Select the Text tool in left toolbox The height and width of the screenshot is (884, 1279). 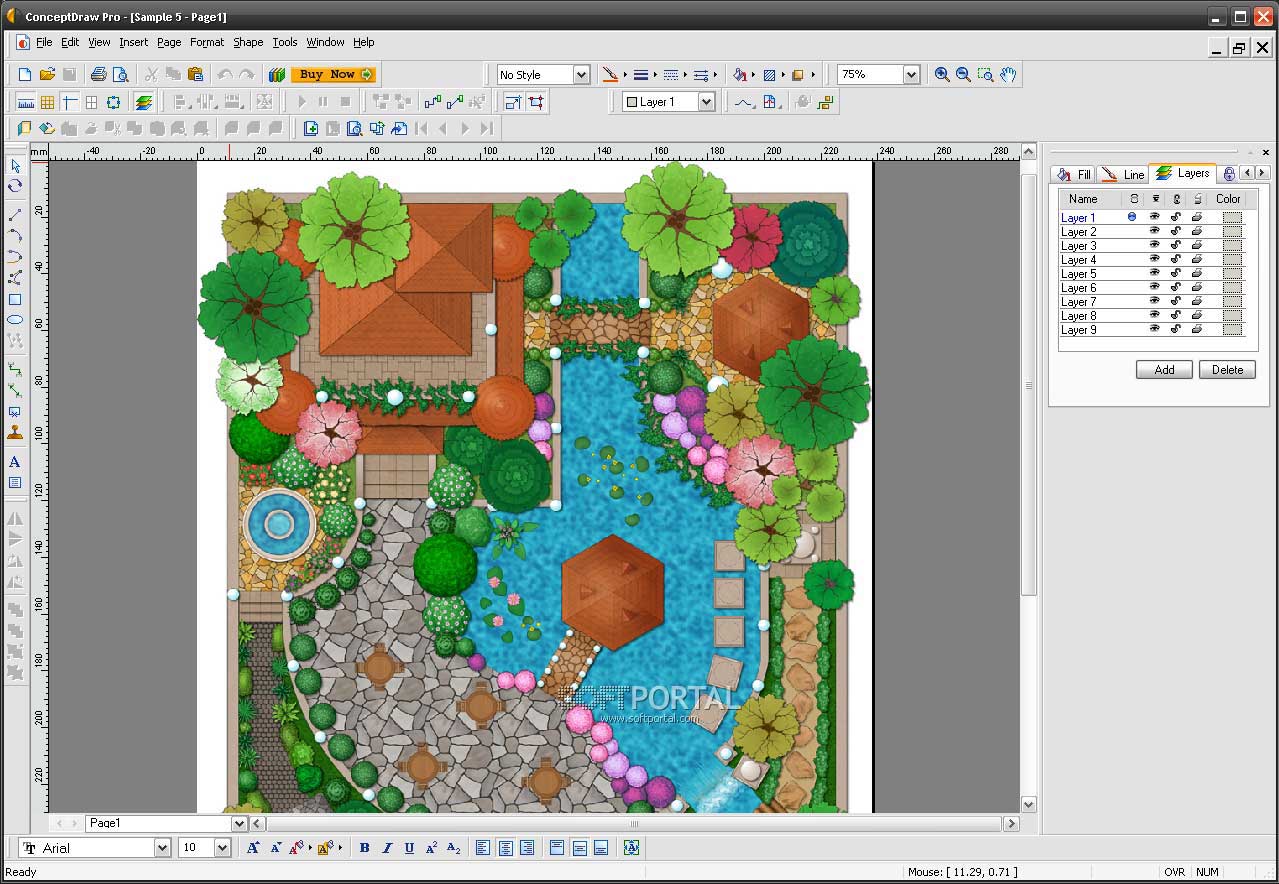(x=15, y=462)
